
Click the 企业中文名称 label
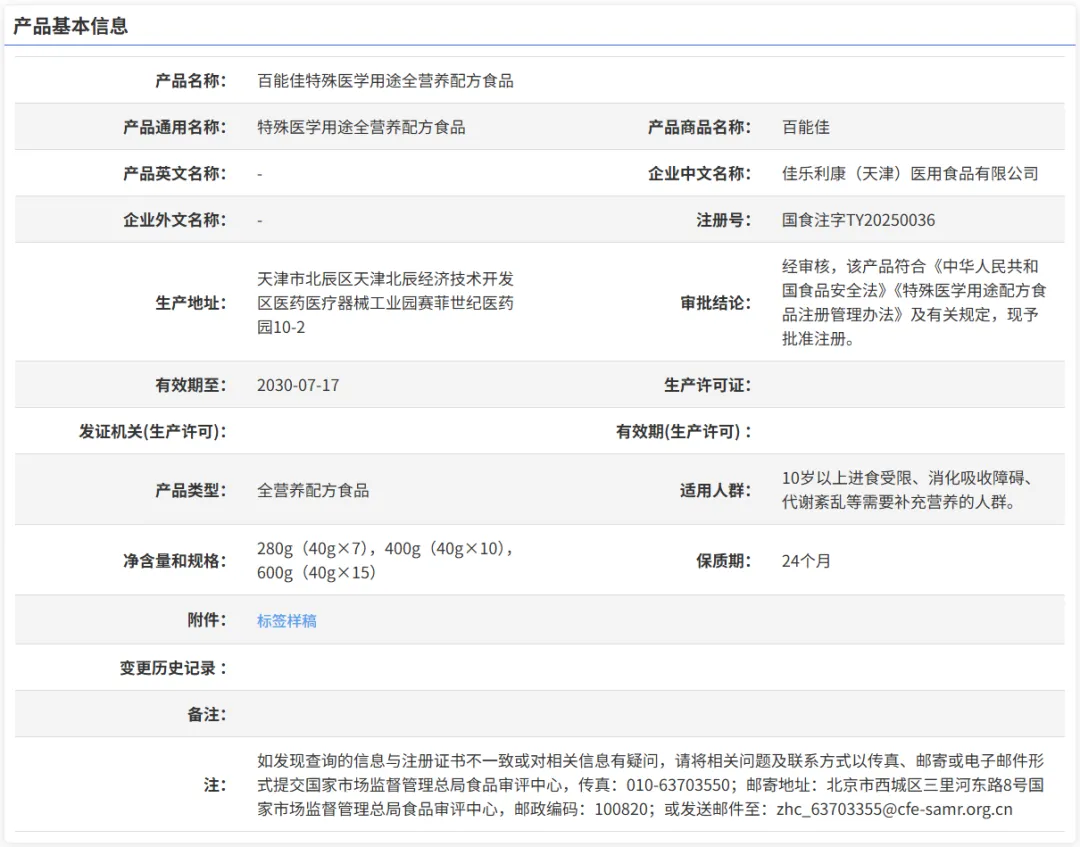pos(700,174)
